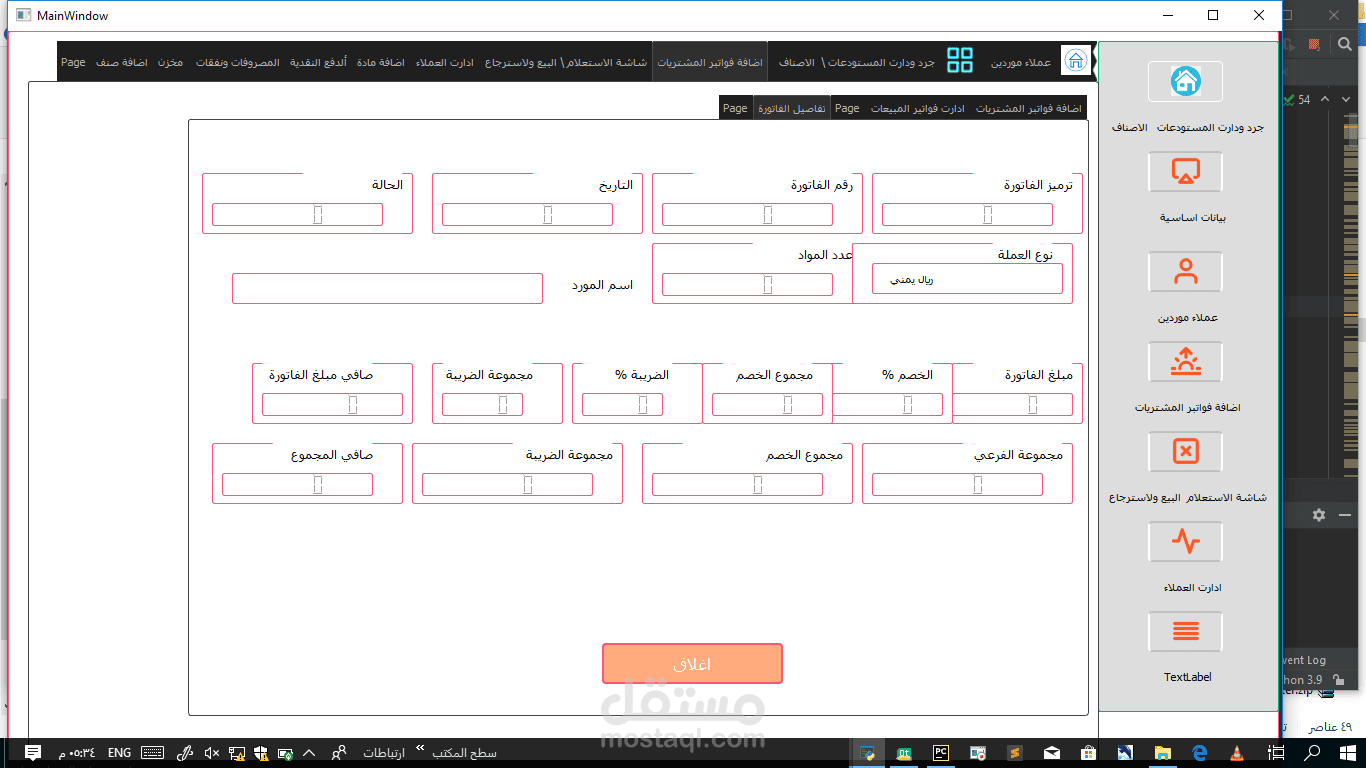Select the ادارت فواتير المبيعات inner tab
Screen dimensions: 1366x768
click(x=918, y=108)
